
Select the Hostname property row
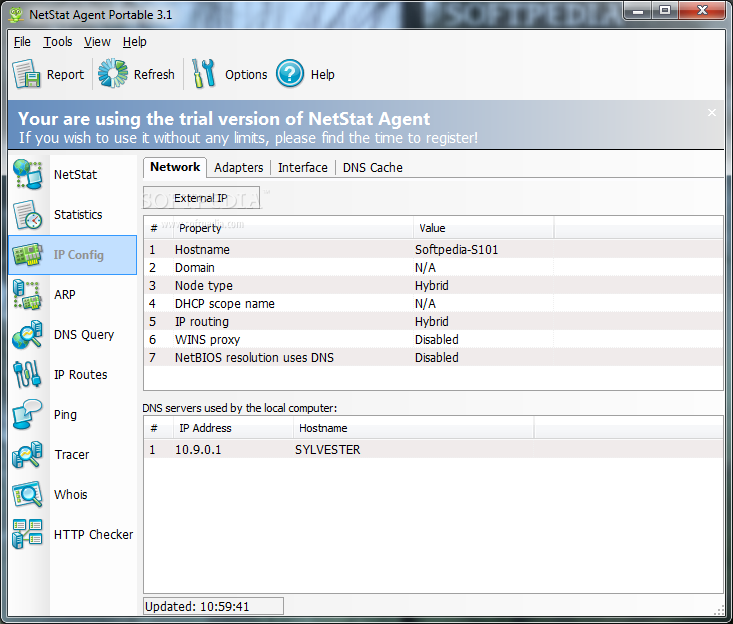pyautogui.click(x=433, y=250)
